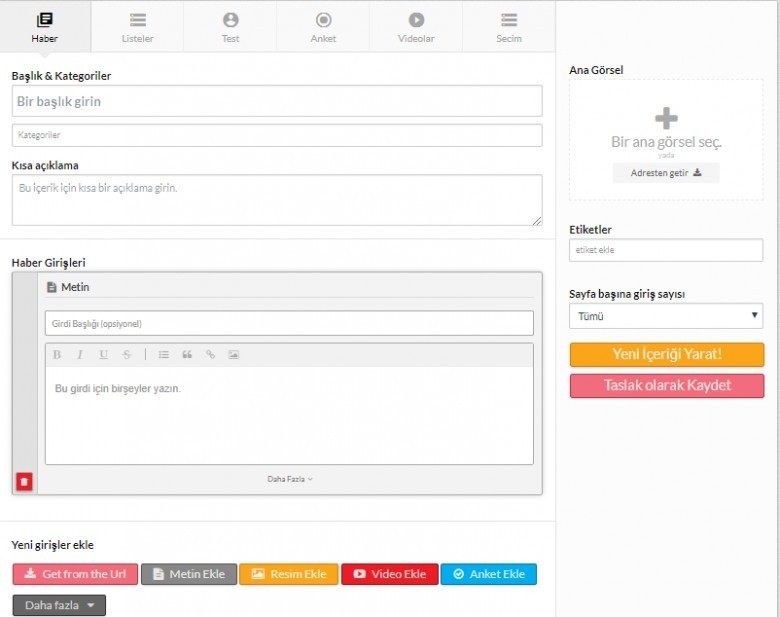Image resolution: width=780 pixels, height=617 pixels.
Task: Switch to the Secim tab
Action: tap(509, 26)
